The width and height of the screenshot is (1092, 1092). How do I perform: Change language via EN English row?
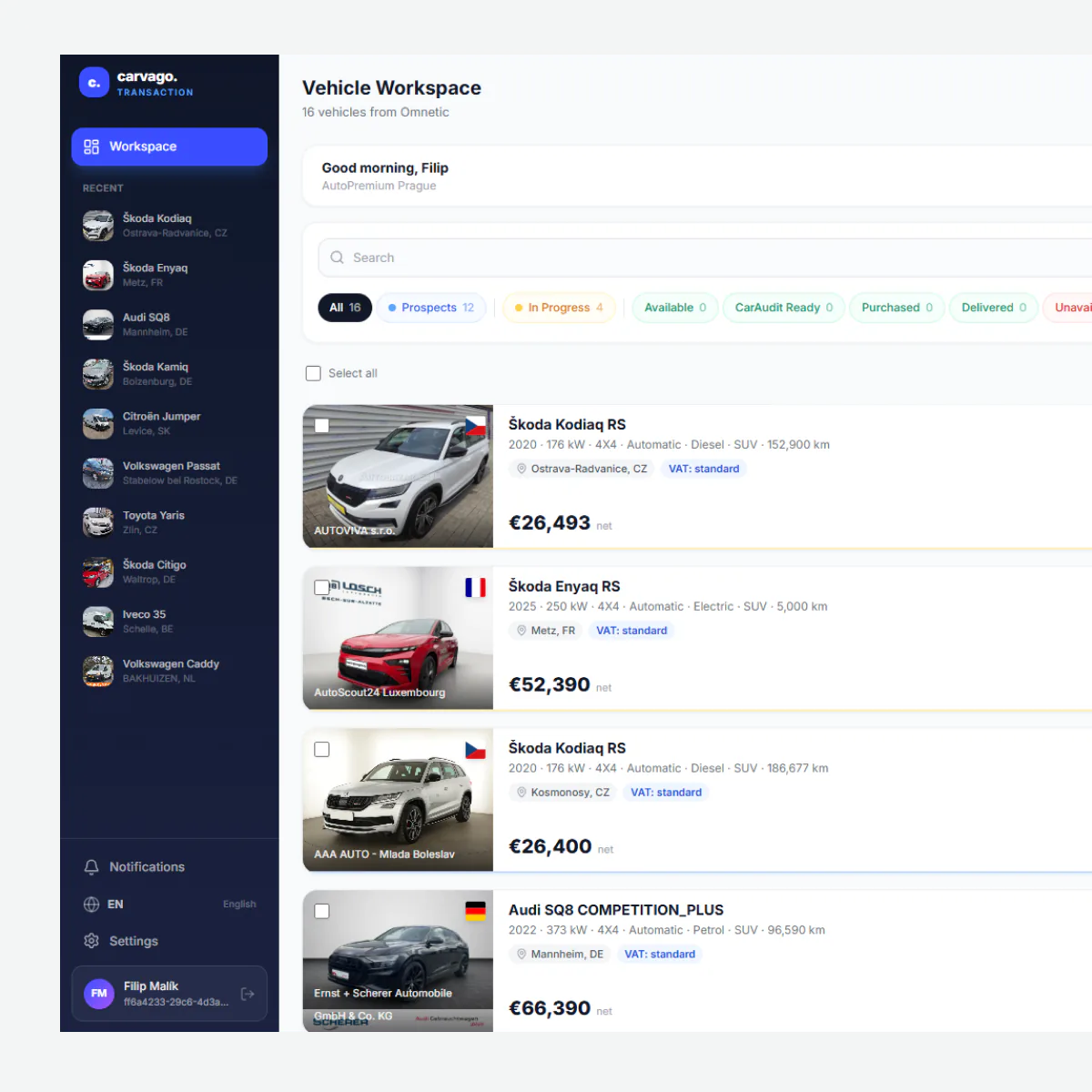click(x=169, y=905)
